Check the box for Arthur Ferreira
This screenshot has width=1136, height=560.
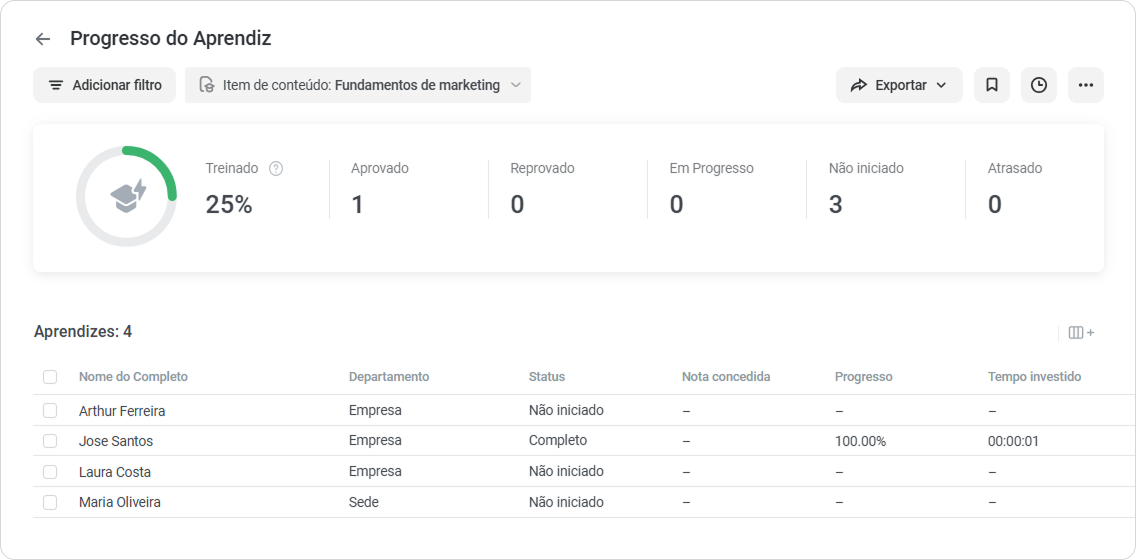click(x=49, y=411)
